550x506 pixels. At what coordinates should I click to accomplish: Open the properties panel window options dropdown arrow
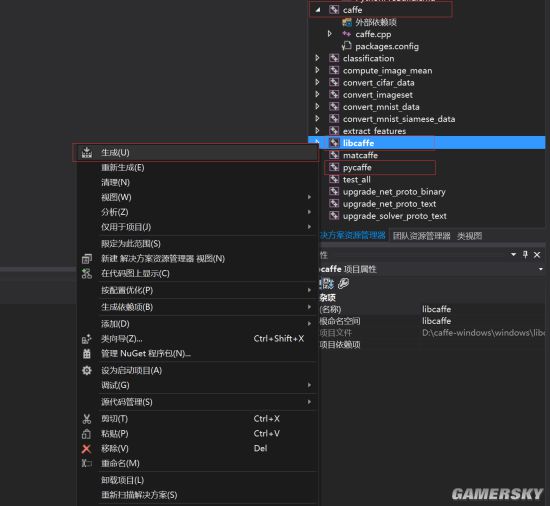tap(514, 254)
